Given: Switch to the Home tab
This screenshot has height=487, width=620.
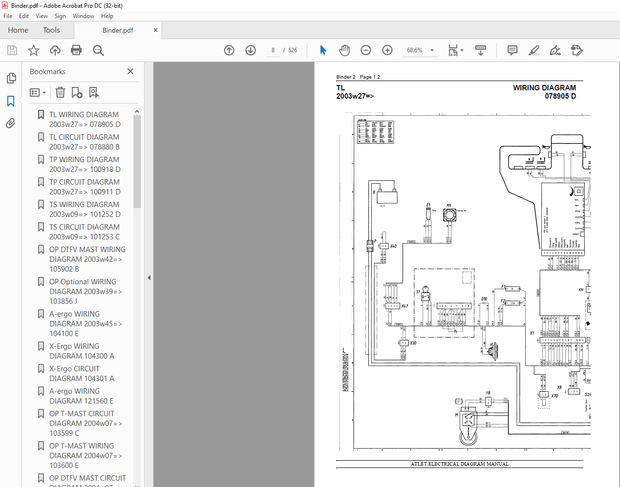Looking at the screenshot, I should click(x=18, y=30).
